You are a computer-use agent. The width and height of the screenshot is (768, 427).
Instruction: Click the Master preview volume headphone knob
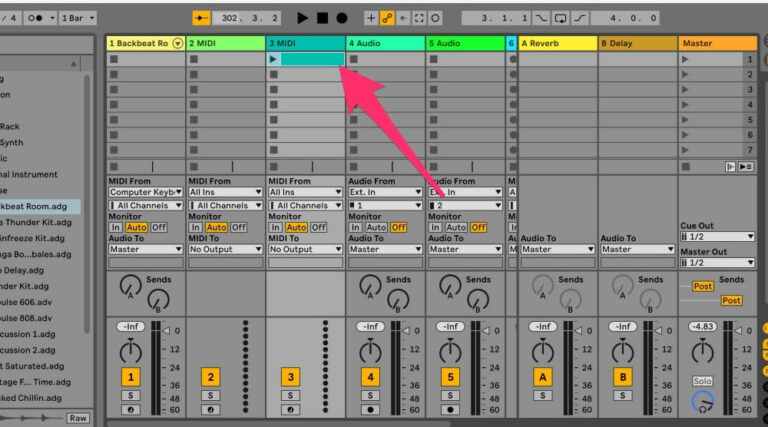coord(702,402)
